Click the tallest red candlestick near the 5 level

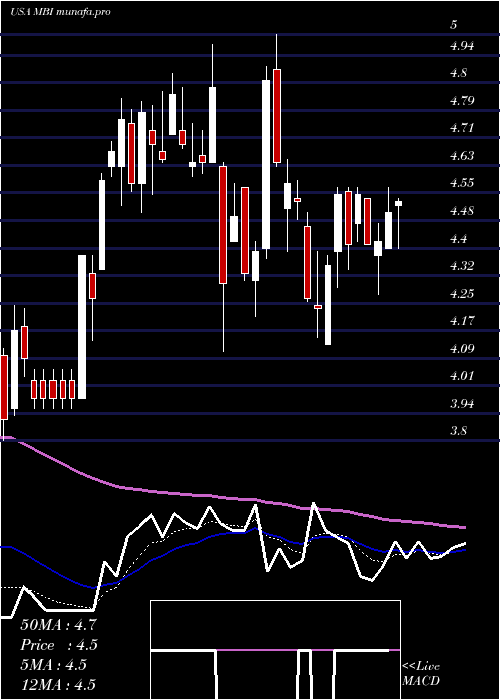(277, 116)
